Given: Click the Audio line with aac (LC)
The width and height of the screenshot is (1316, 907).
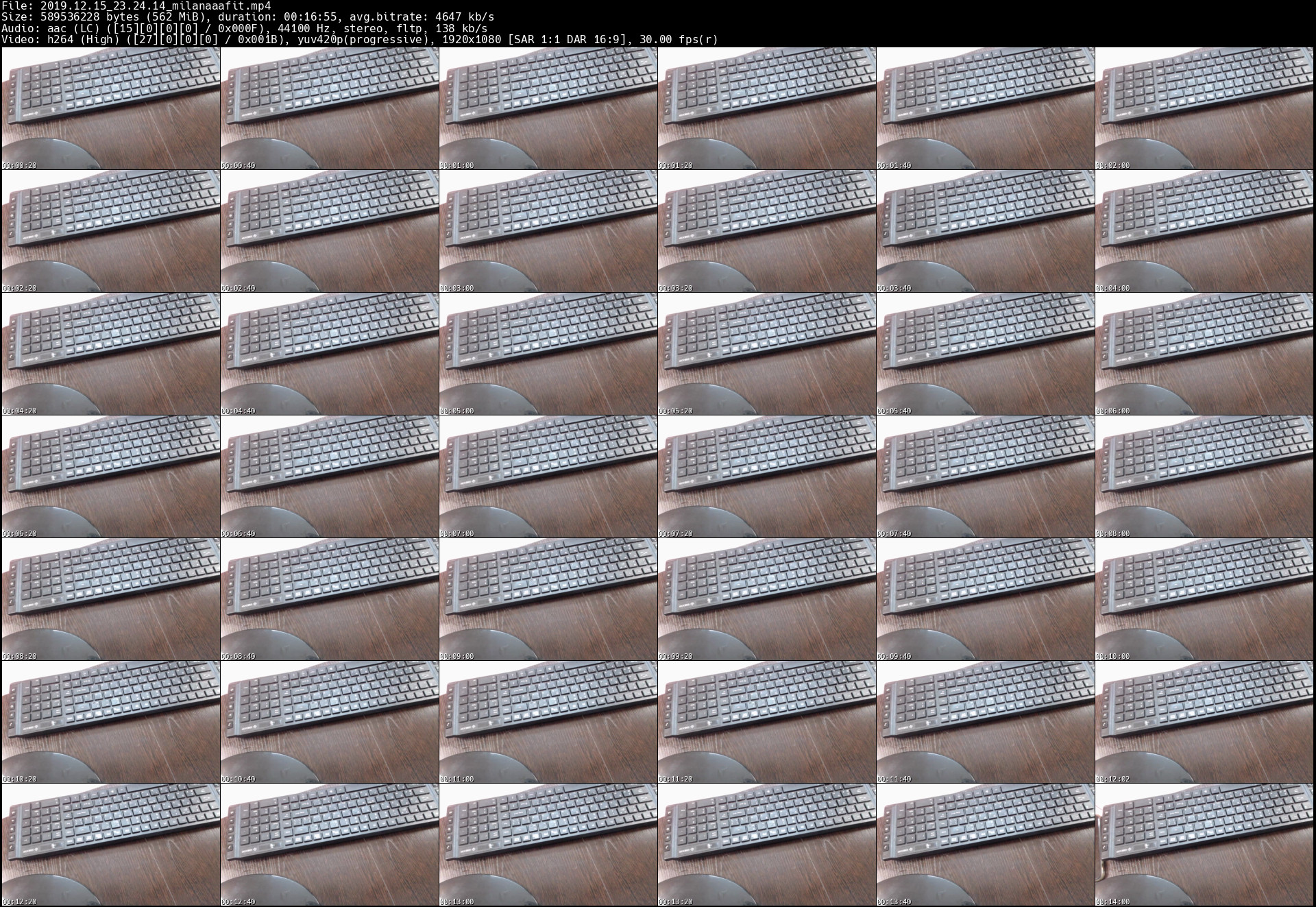Looking at the screenshot, I should point(245,28).
